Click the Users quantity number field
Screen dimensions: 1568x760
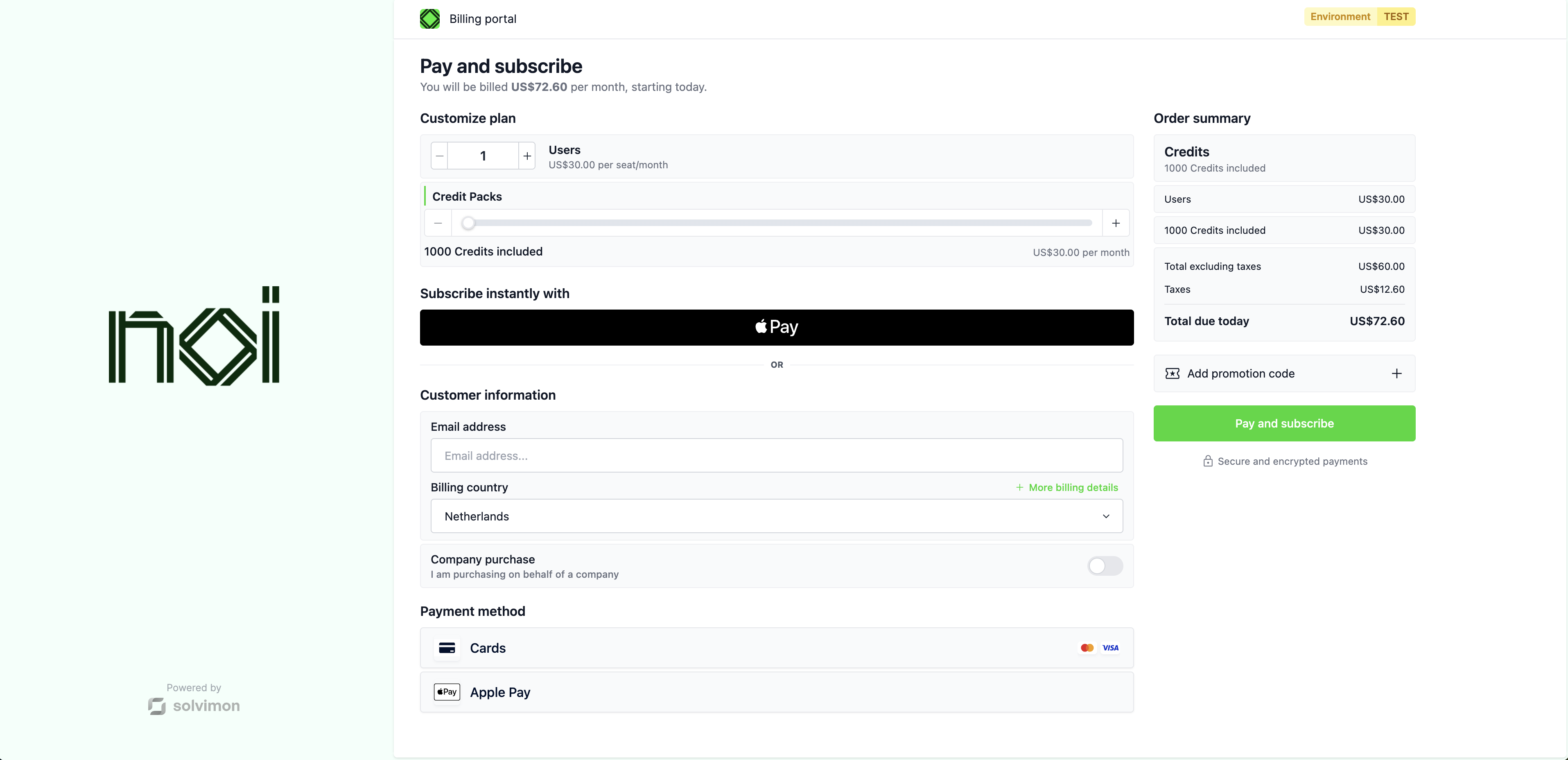coord(483,156)
